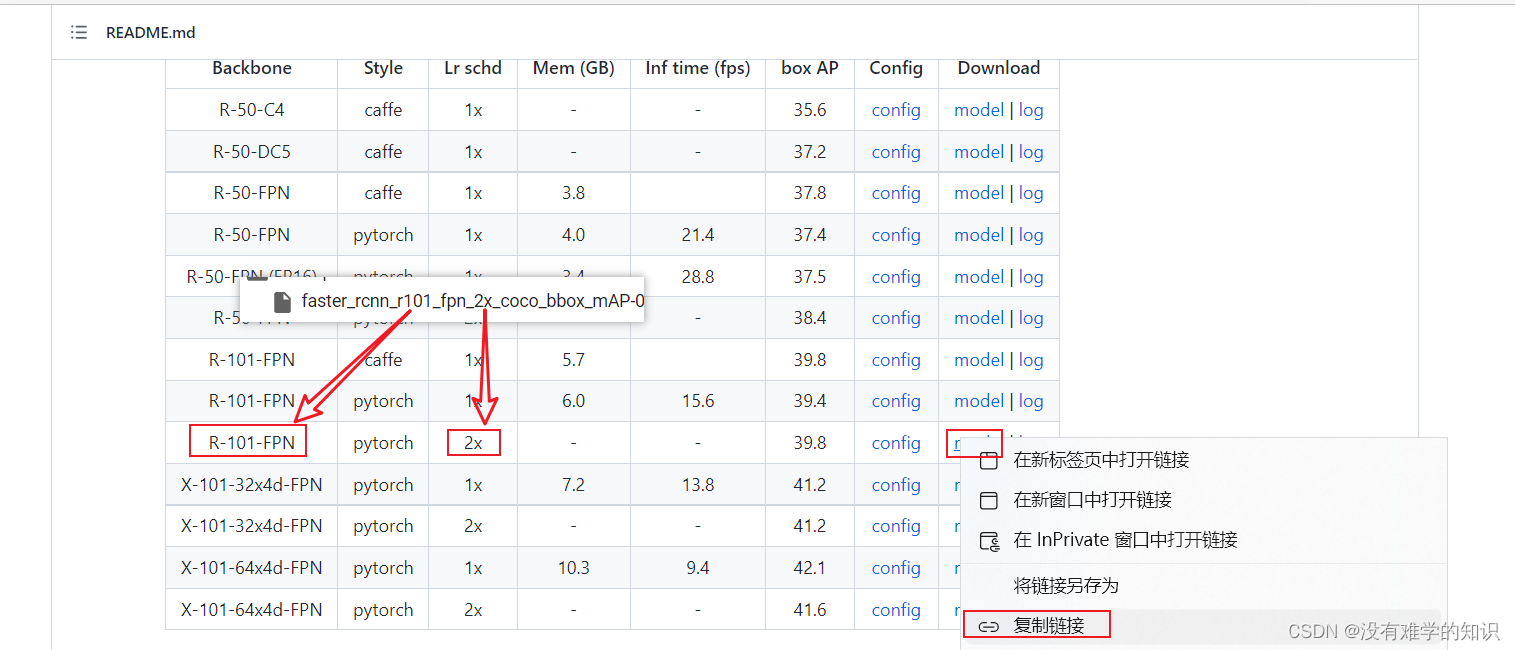Open log link in the R-101-FPN caffe row
This screenshot has width=1515, height=650.
coord(1031,360)
